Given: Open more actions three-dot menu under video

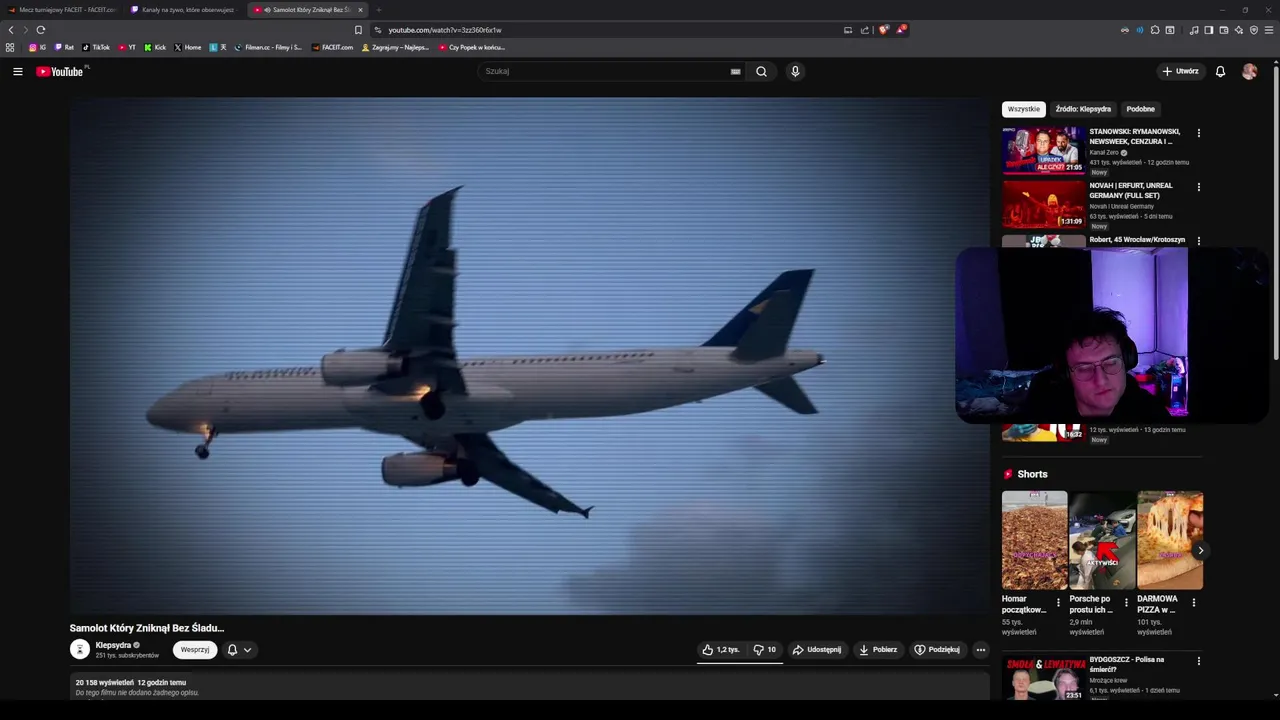Looking at the screenshot, I should tap(980, 650).
